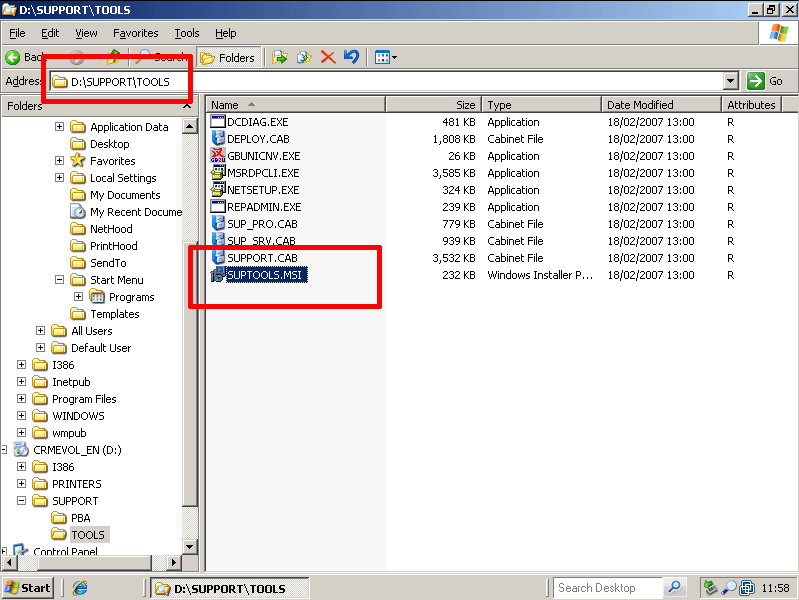Viewport: 799px width, 600px height.
Task: Select NETSETUP.EXE installer icon
Action: point(218,190)
